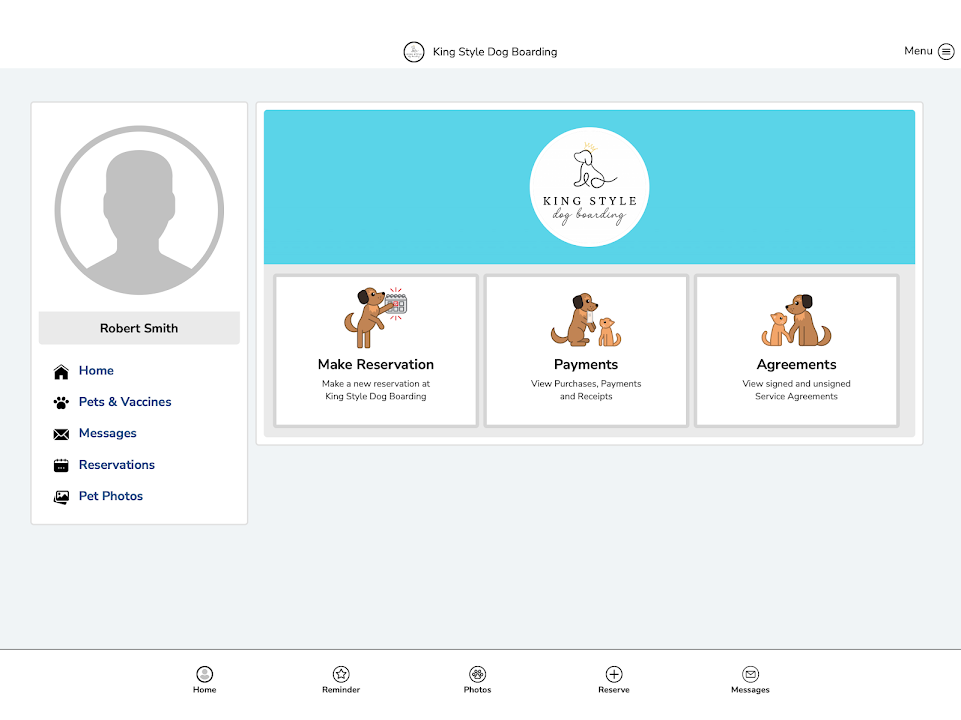Open the Agreements card
The image size is (961, 720).
pos(796,351)
